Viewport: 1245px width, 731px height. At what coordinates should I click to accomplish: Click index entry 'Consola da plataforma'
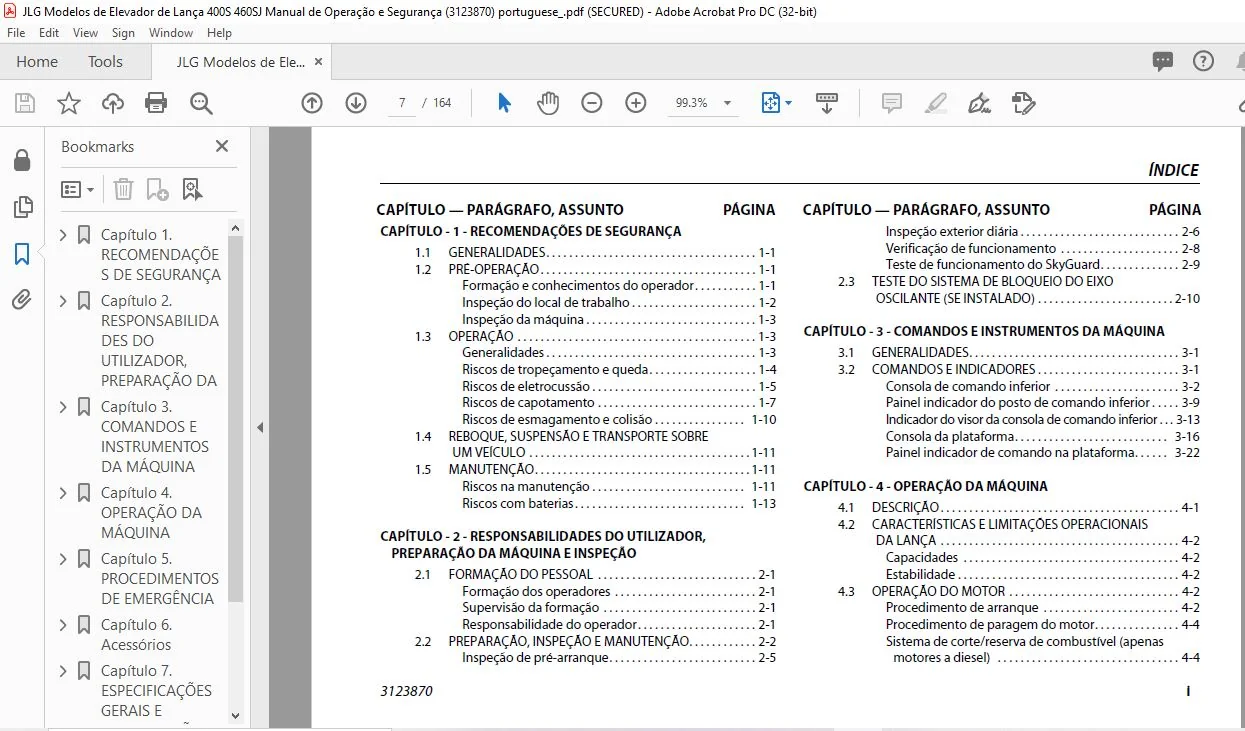(950, 436)
